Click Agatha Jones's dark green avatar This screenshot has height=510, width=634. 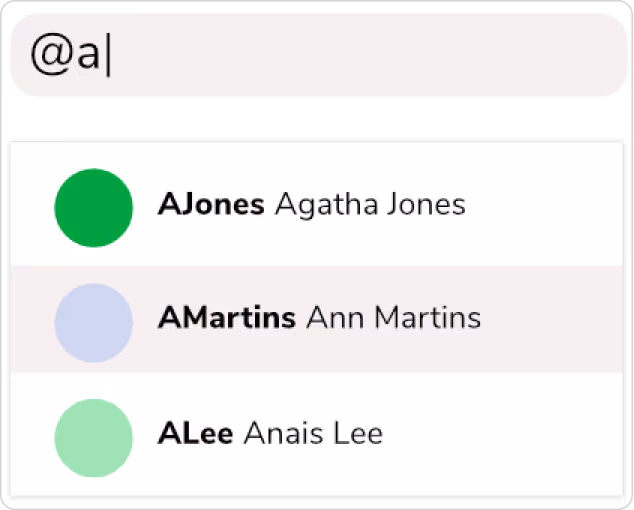pyautogui.click(x=93, y=207)
